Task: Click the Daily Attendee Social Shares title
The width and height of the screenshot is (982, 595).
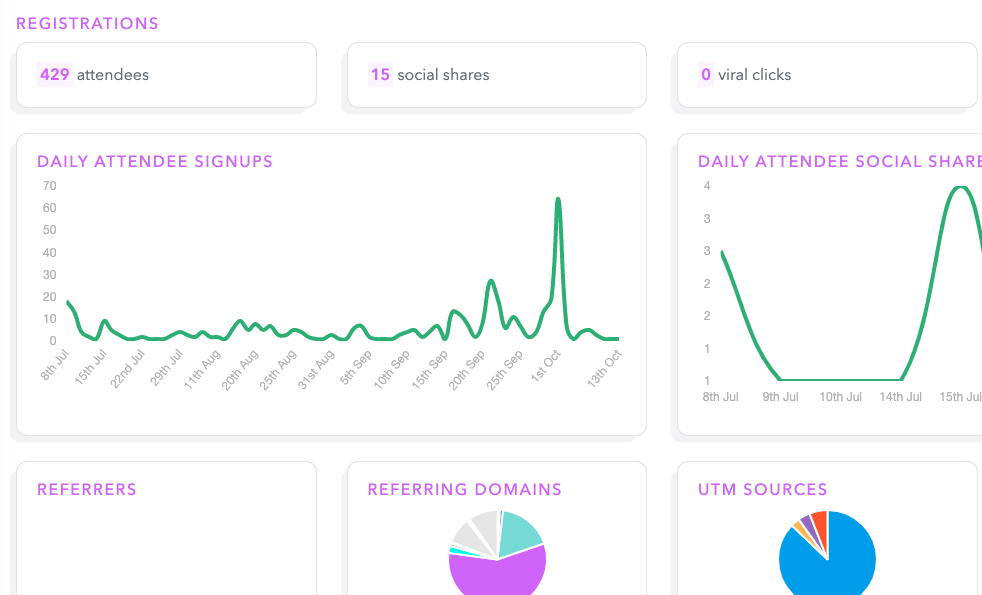Action: tap(838, 161)
